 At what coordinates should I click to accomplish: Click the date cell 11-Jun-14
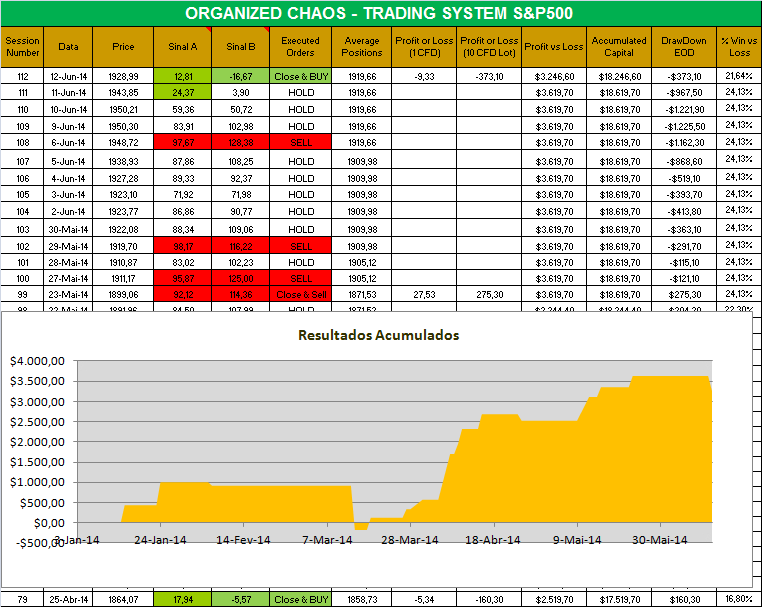(x=68, y=92)
